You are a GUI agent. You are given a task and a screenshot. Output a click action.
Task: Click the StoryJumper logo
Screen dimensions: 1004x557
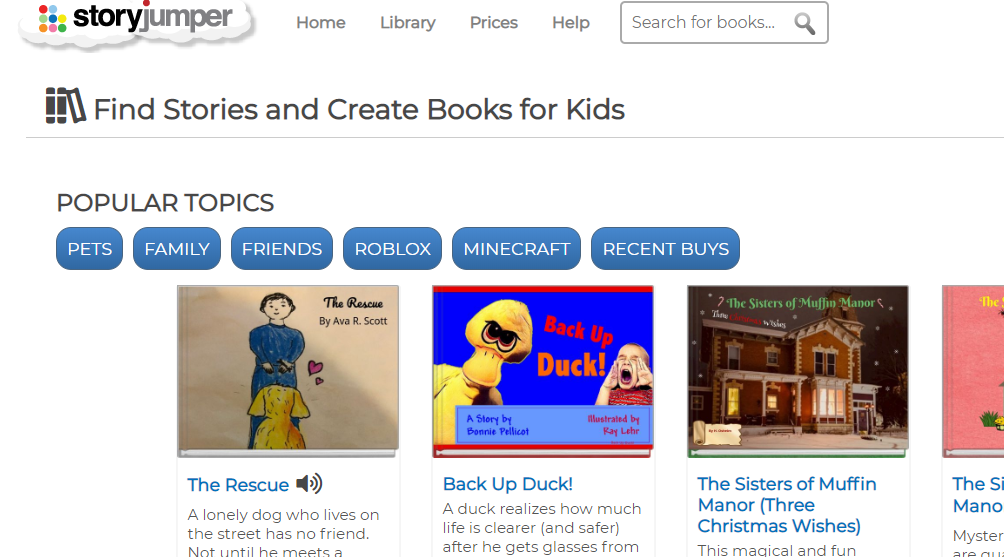pos(137,20)
